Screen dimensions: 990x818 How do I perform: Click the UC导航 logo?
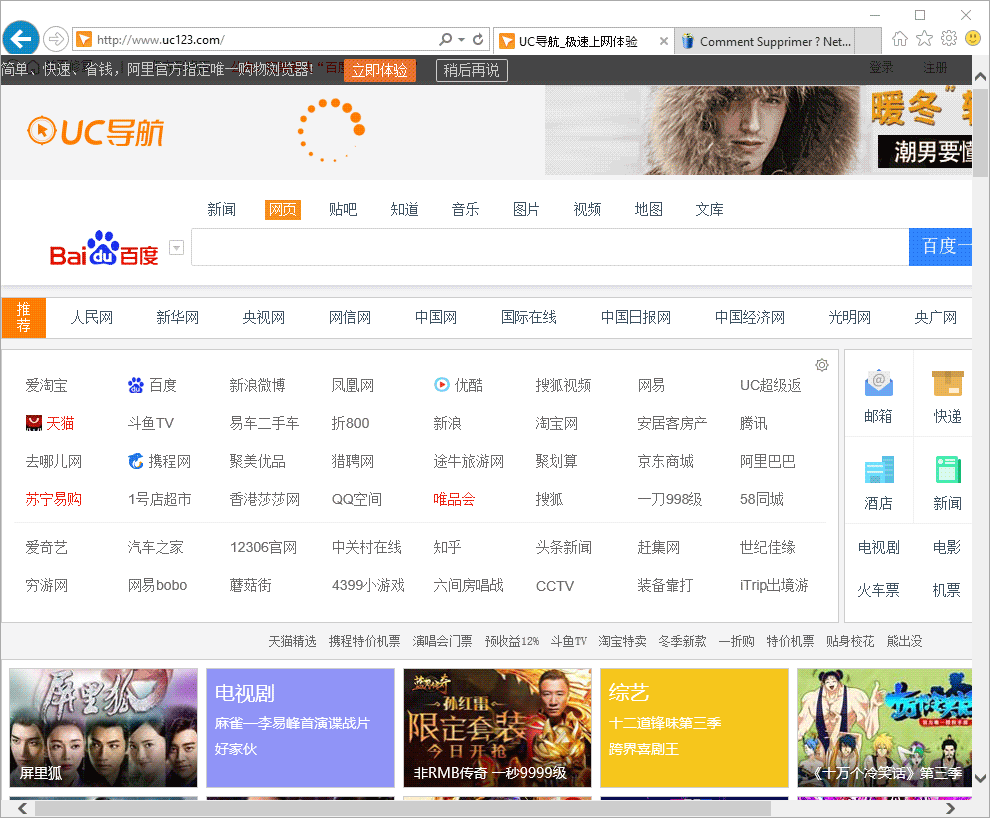(x=95, y=132)
